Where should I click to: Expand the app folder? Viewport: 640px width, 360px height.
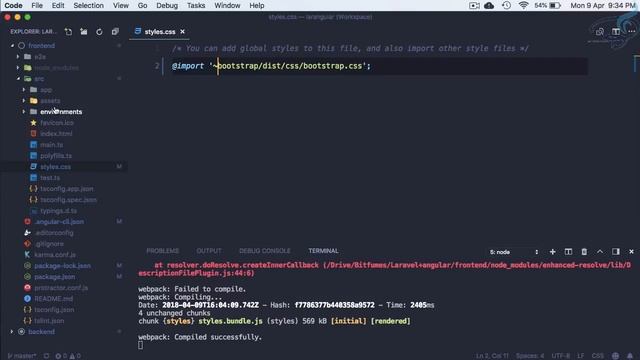(24, 90)
